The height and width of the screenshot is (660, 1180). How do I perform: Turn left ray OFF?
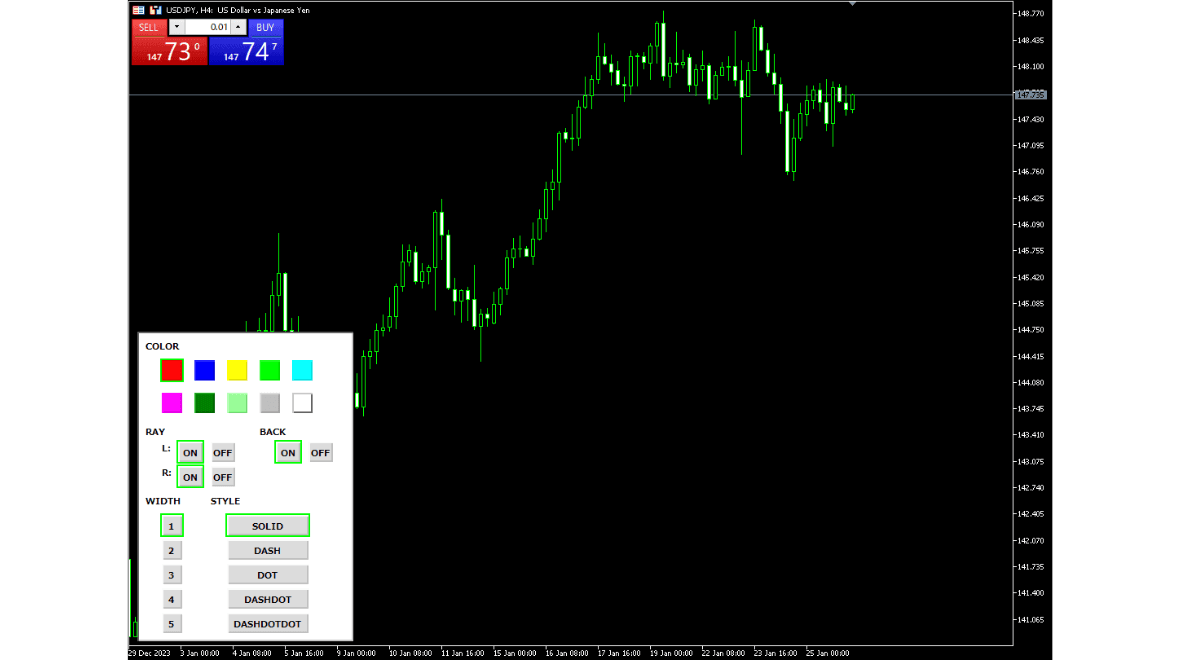(223, 452)
